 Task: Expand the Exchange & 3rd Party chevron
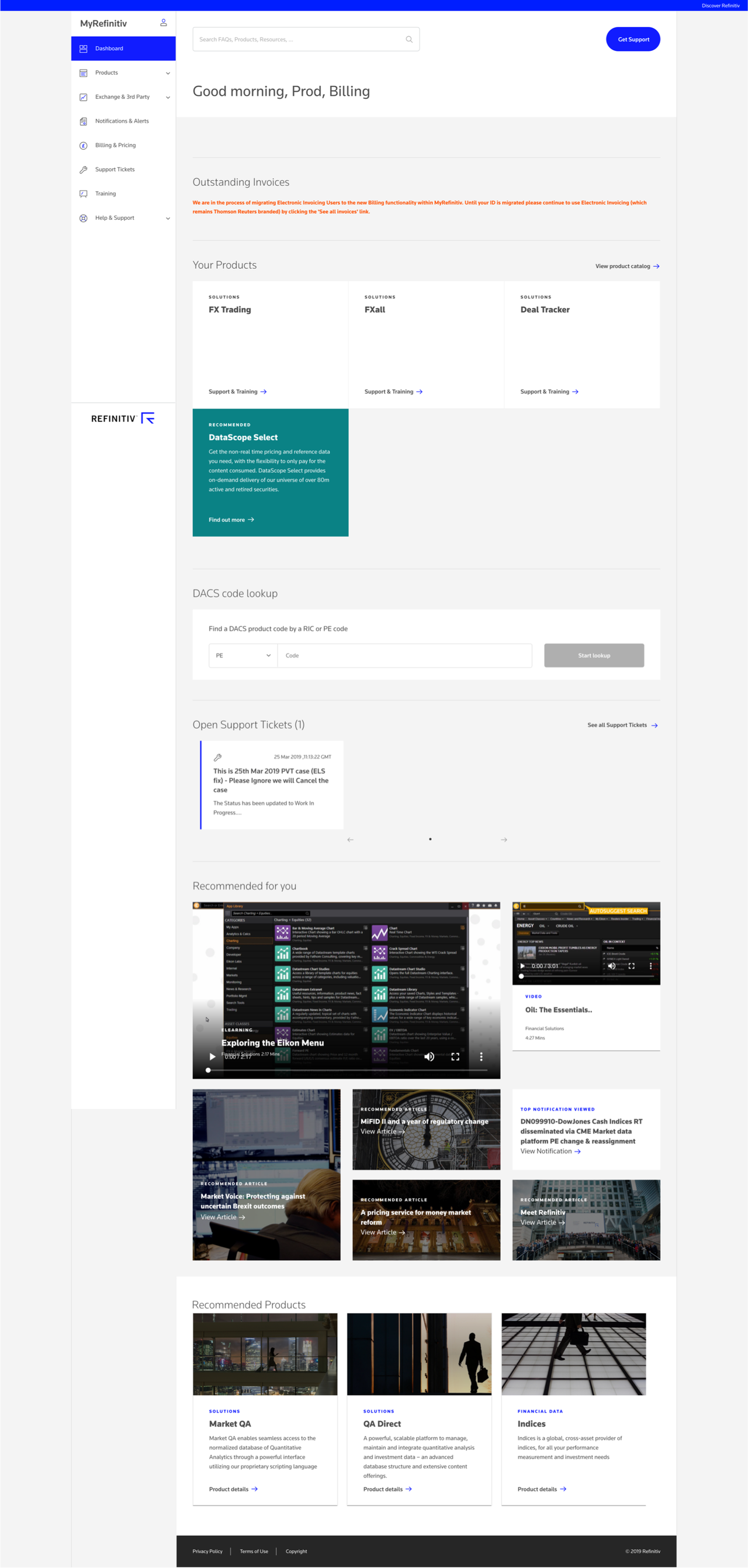tap(168, 98)
